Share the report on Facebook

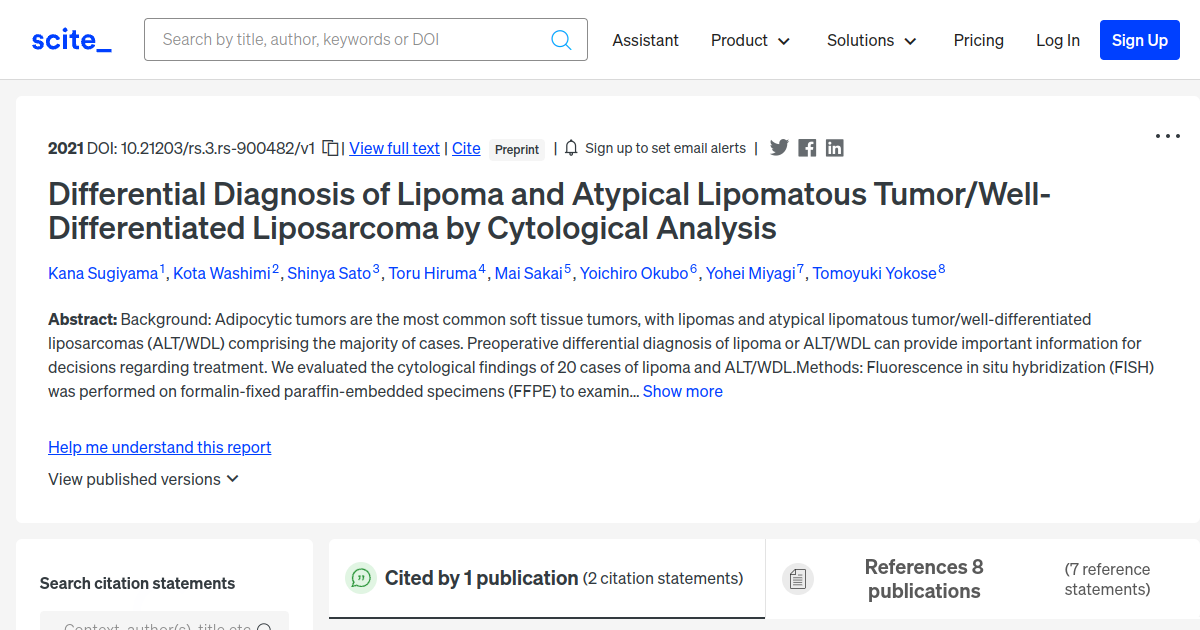click(x=807, y=148)
